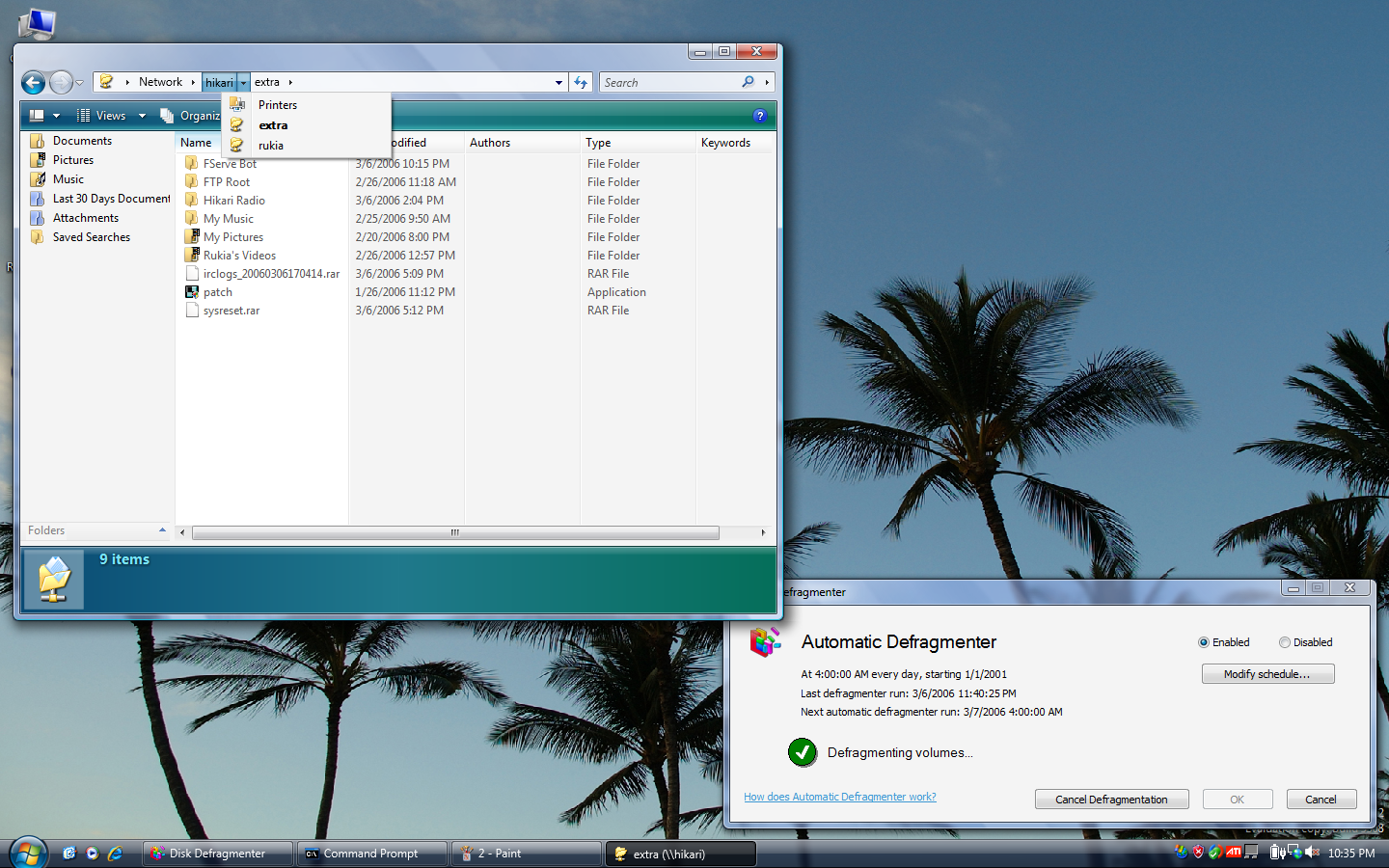
Task: Select the FServe Bot folder icon
Action: coord(192,164)
